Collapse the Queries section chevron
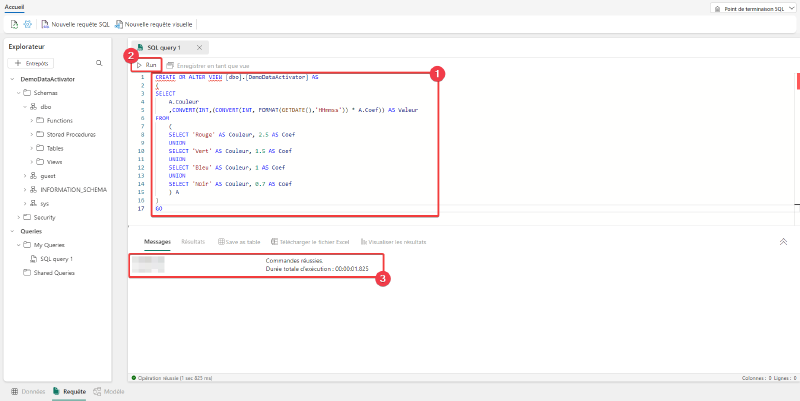The width and height of the screenshot is (800, 401). point(12,231)
